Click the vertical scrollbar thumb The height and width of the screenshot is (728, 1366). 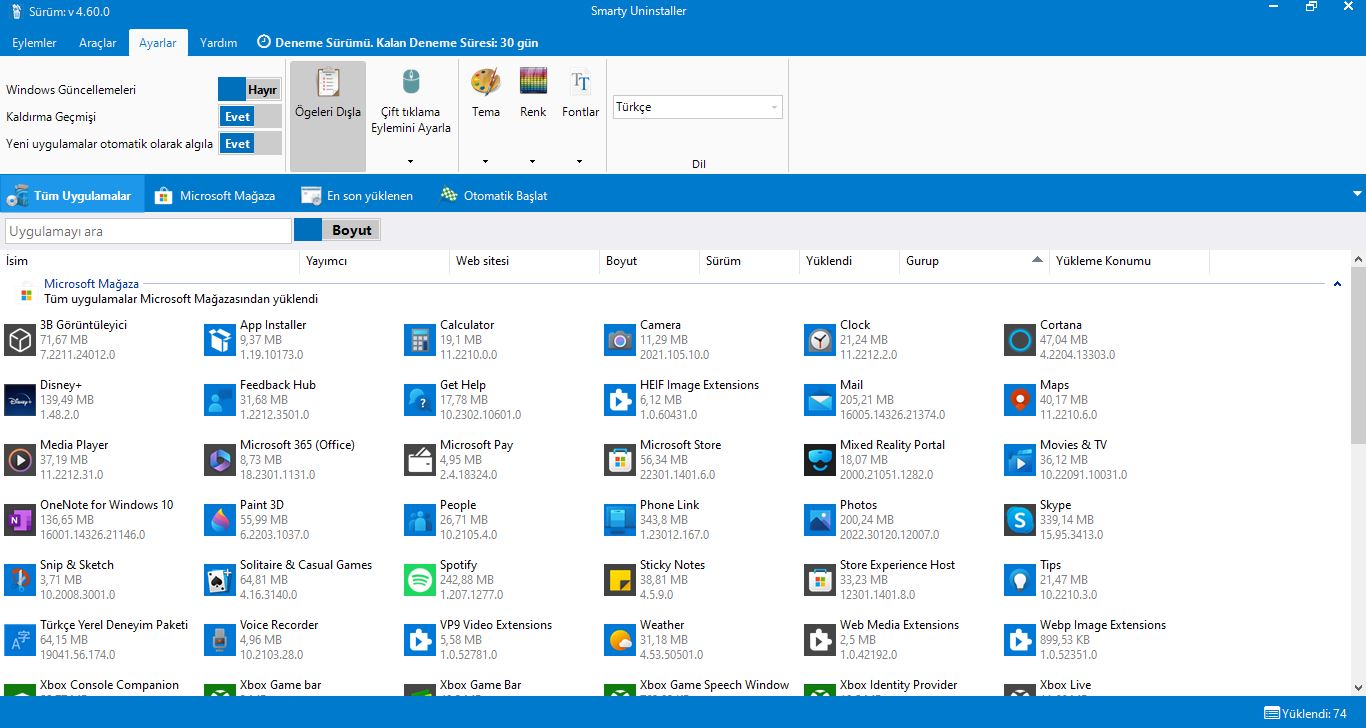[1358, 355]
